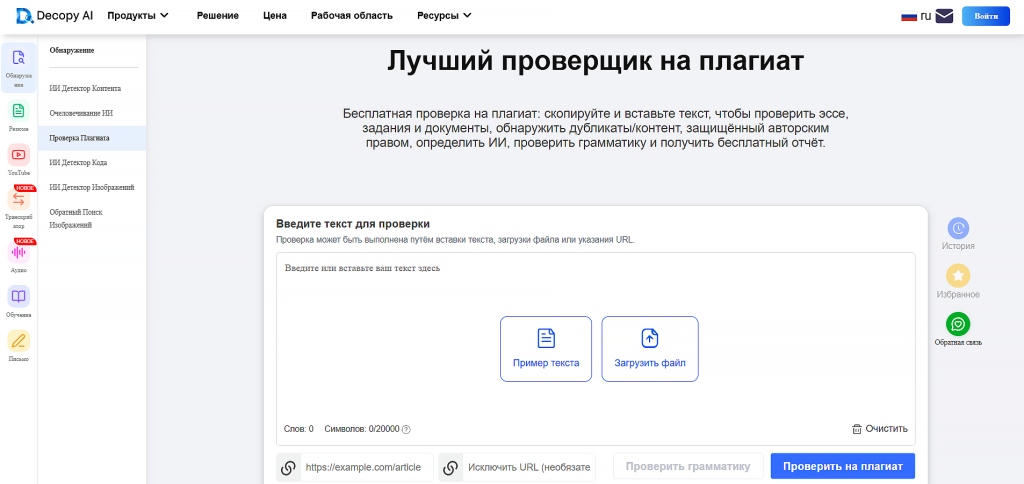The image size is (1024, 484).
Task: Select ИИ Детектор Изображений in the list
Action: pos(92,187)
